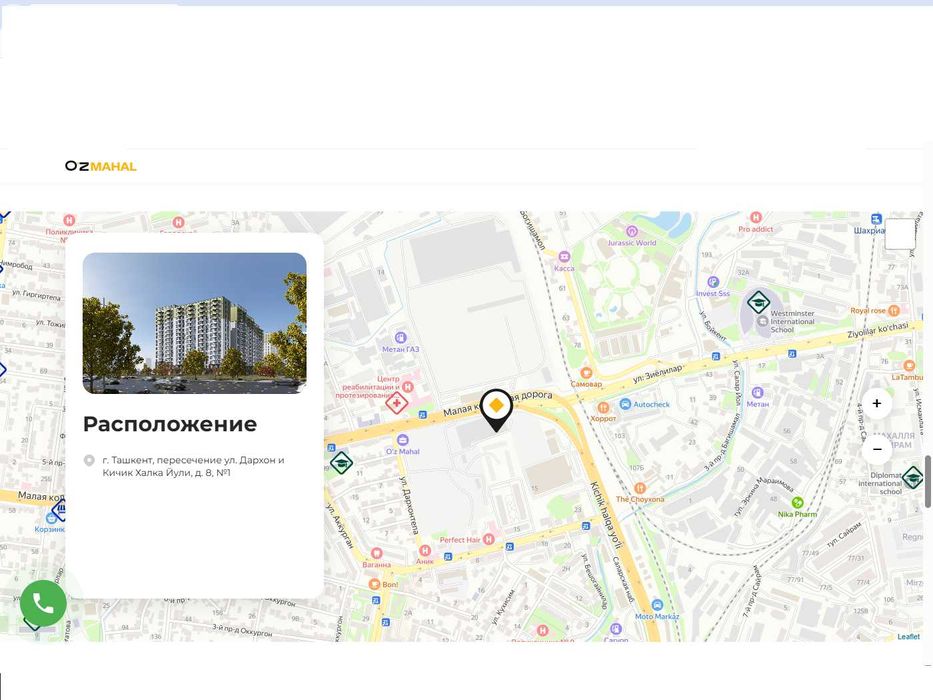
Task: Click the Jurassic World park icon
Action: (632, 232)
